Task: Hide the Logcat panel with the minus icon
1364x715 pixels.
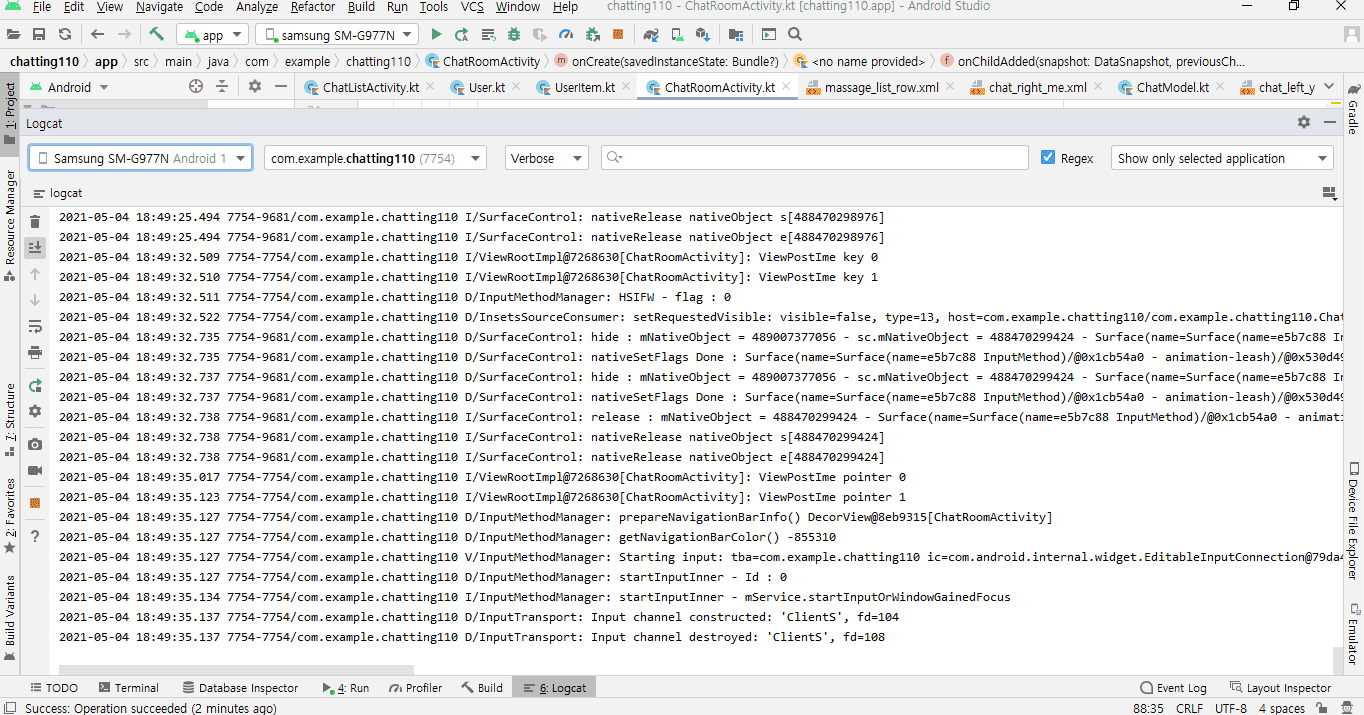Action: (x=1329, y=122)
